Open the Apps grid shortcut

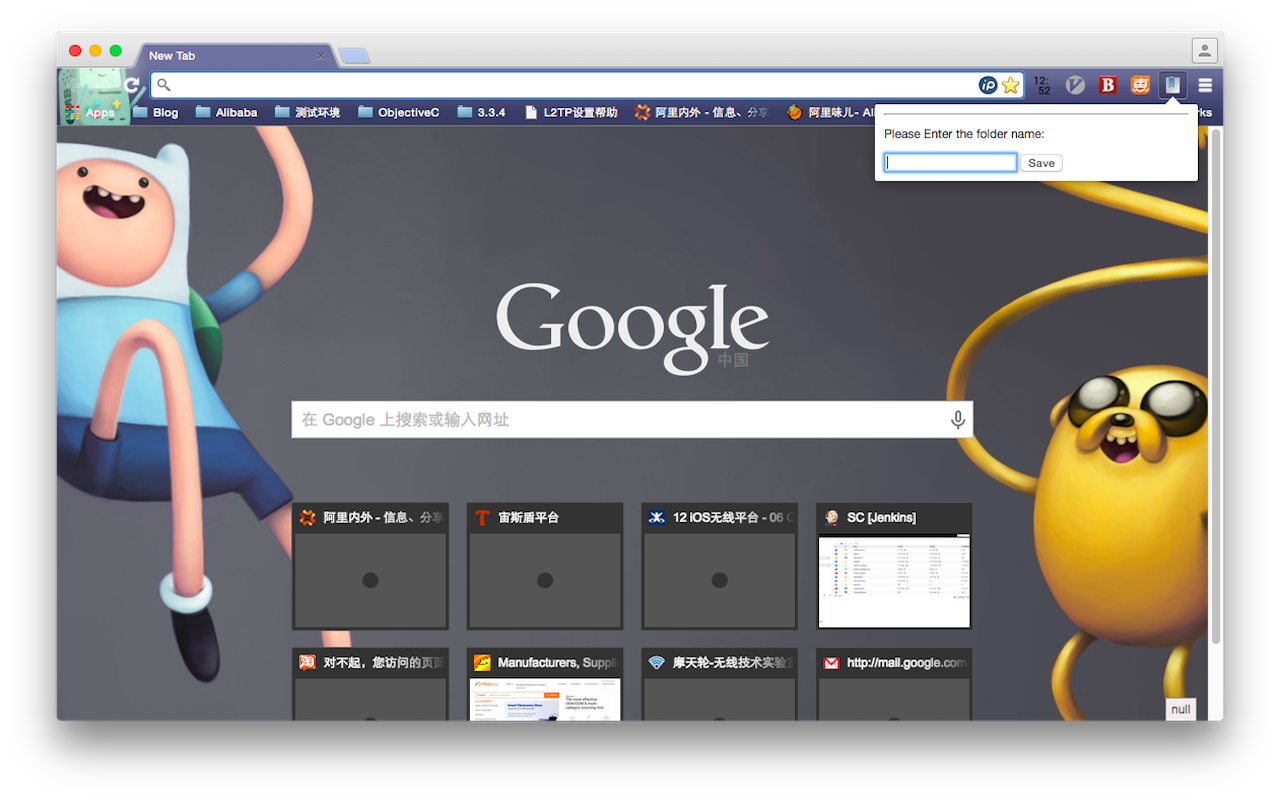(90, 113)
